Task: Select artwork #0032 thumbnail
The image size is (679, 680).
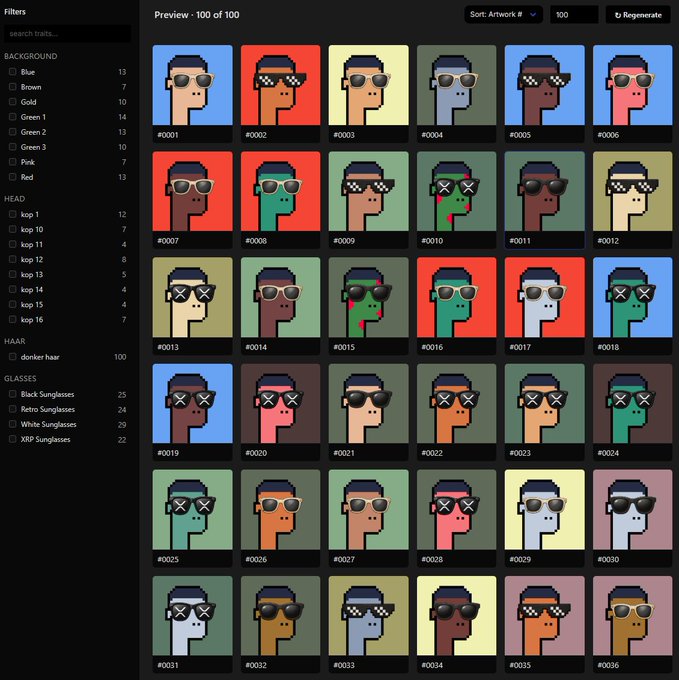Action: (281, 616)
